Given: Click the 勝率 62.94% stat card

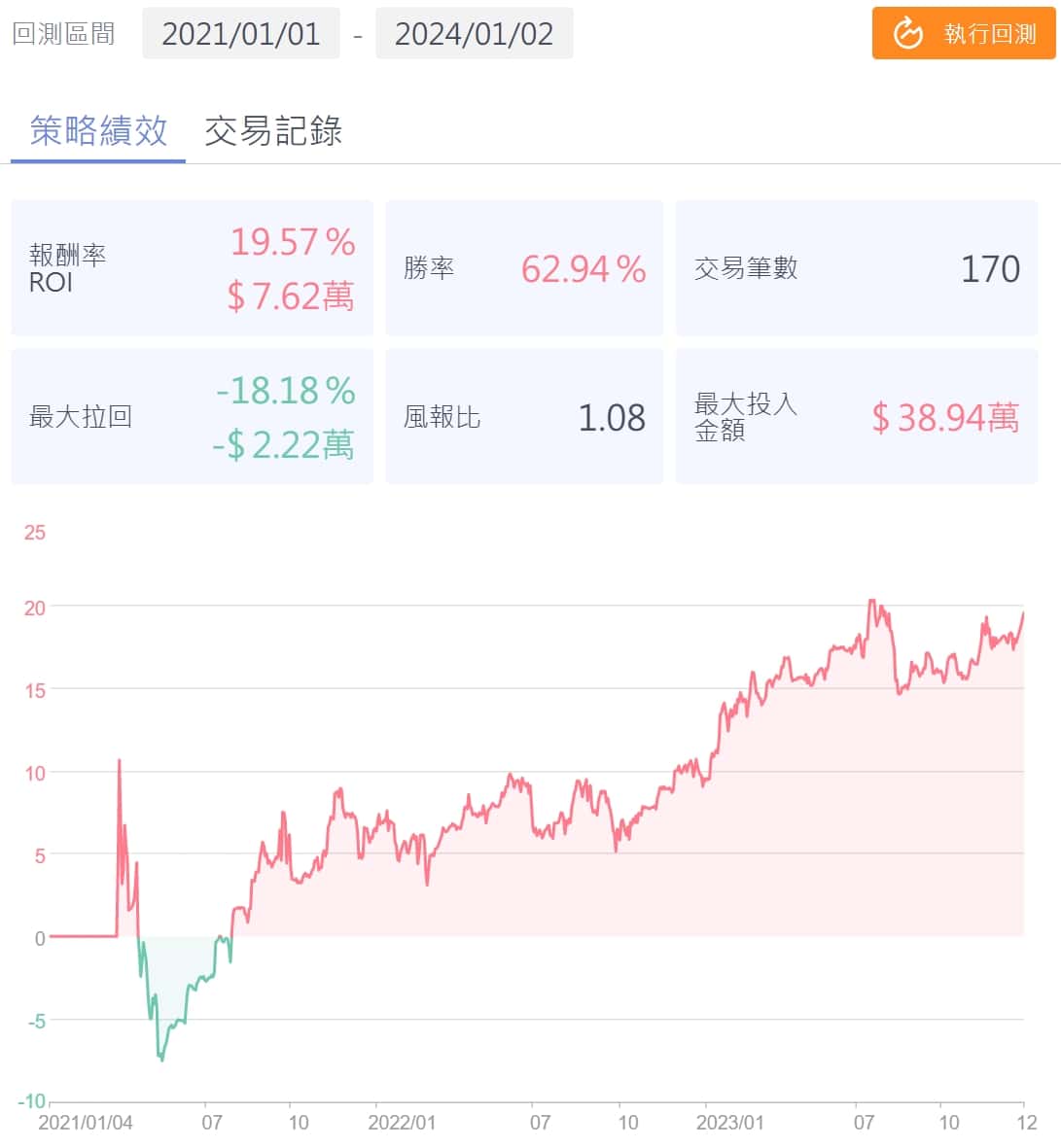Looking at the screenshot, I should point(524,268).
